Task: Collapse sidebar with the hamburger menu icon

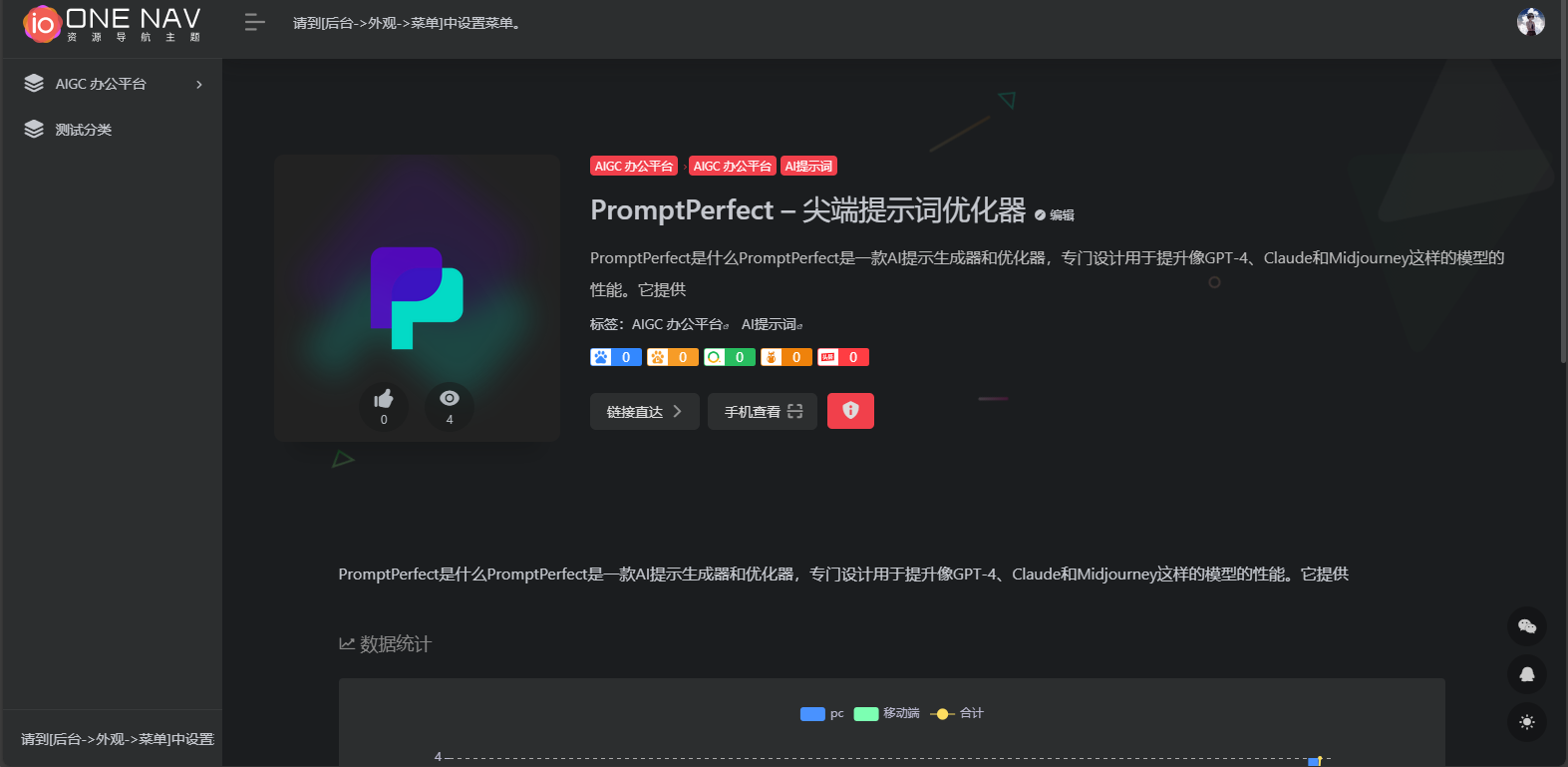Action: coord(255,22)
